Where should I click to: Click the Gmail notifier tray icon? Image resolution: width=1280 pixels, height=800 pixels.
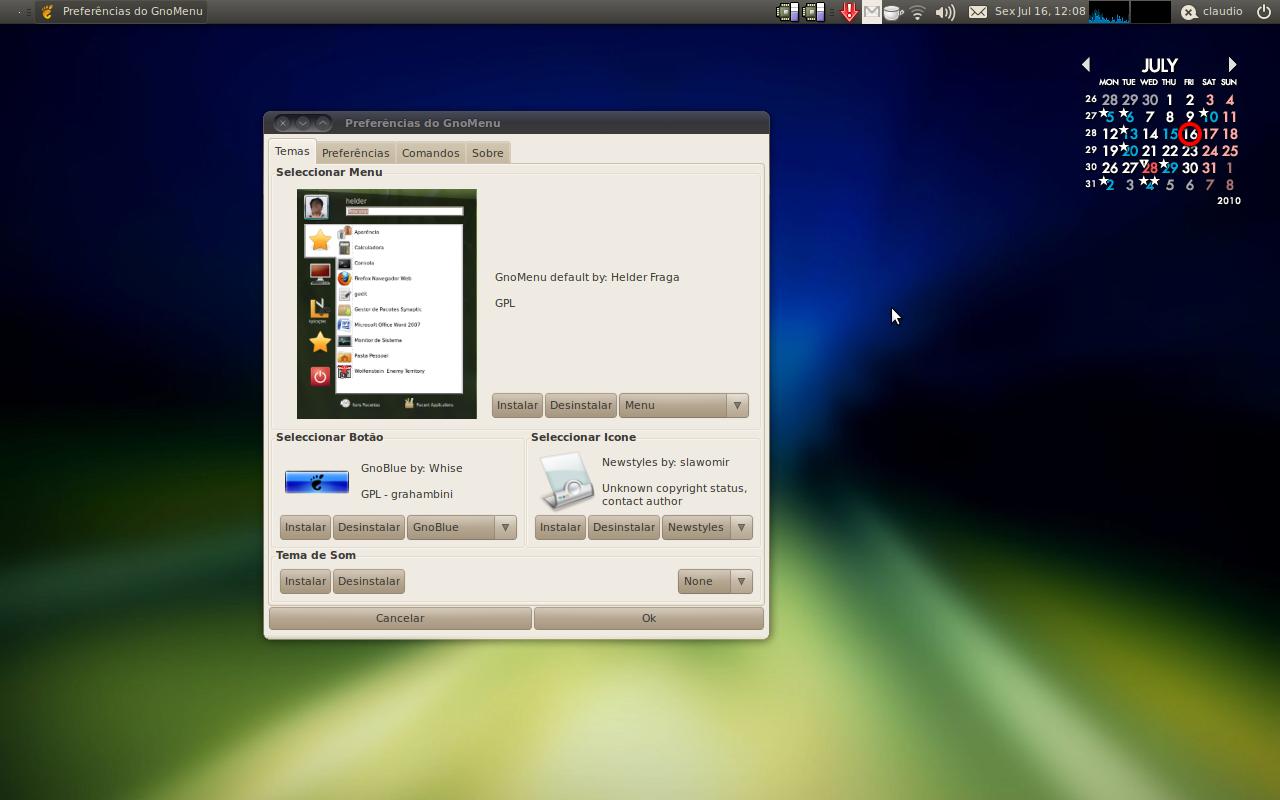click(x=872, y=12)
